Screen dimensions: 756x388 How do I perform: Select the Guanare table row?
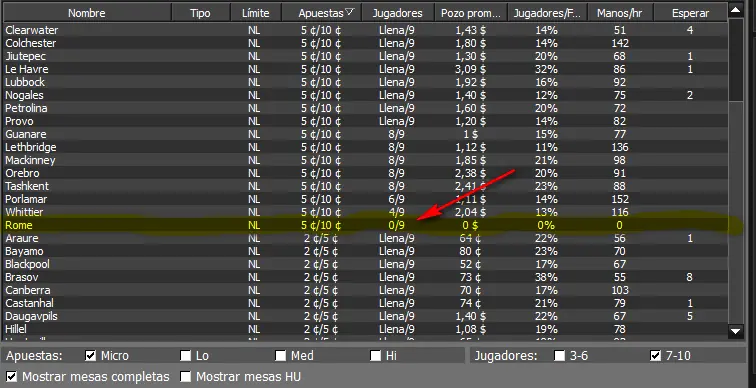coord(365,134)
